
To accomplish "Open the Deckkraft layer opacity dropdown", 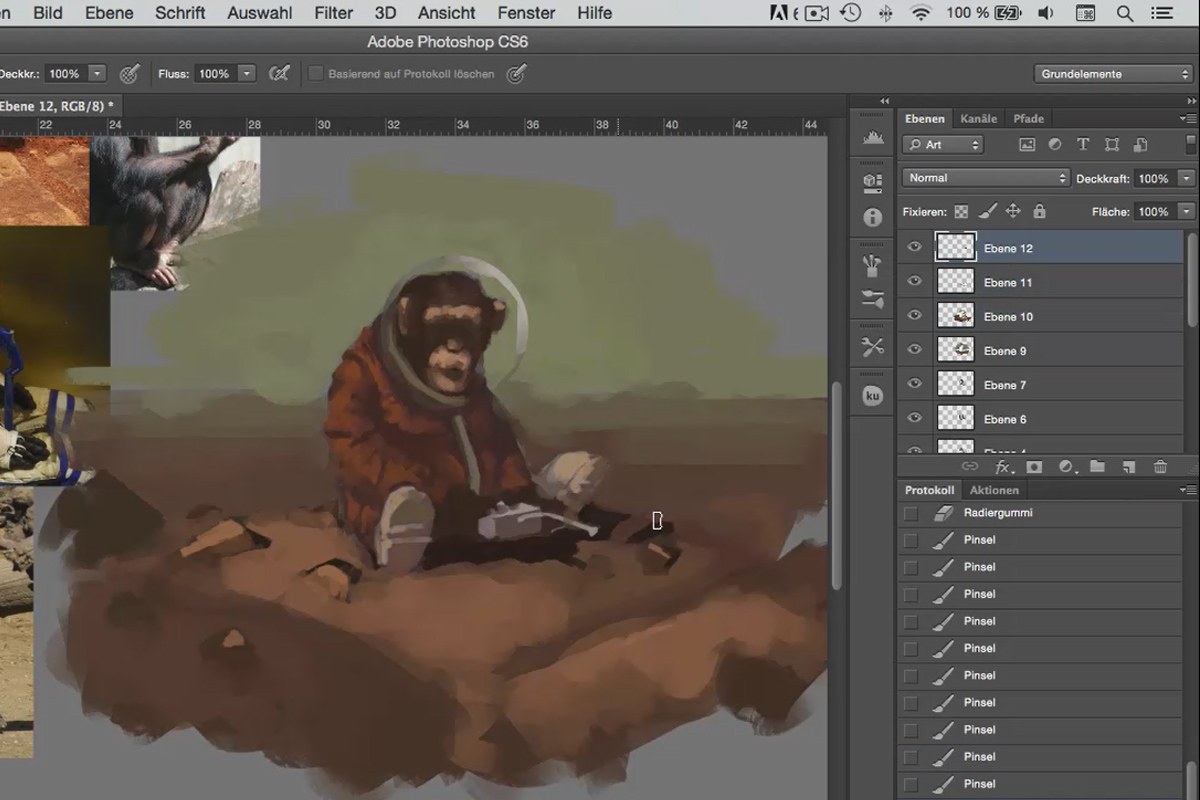I will 1186,178.
